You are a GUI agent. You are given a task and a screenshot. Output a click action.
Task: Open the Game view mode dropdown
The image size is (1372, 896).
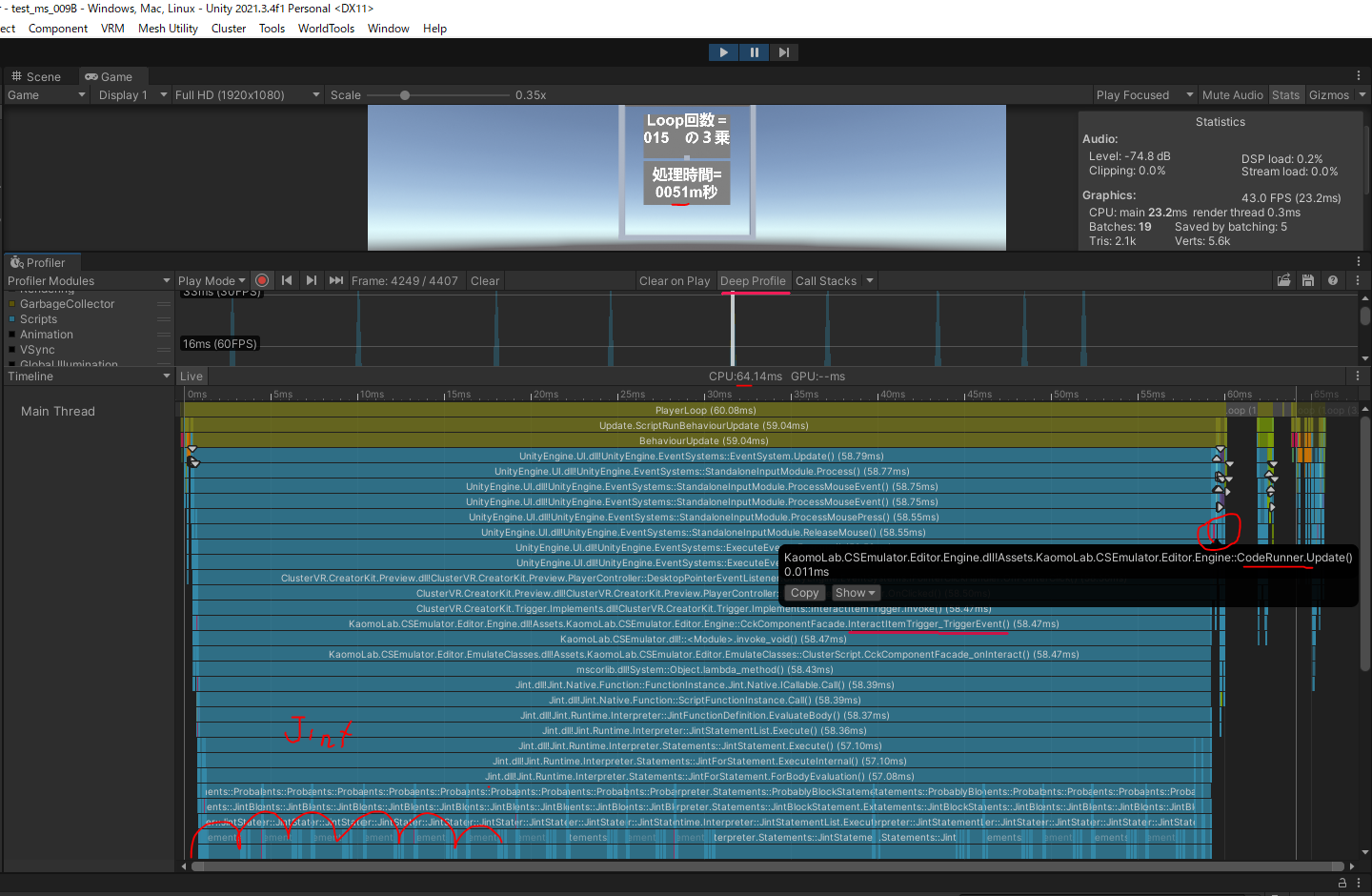coord(46,94)
